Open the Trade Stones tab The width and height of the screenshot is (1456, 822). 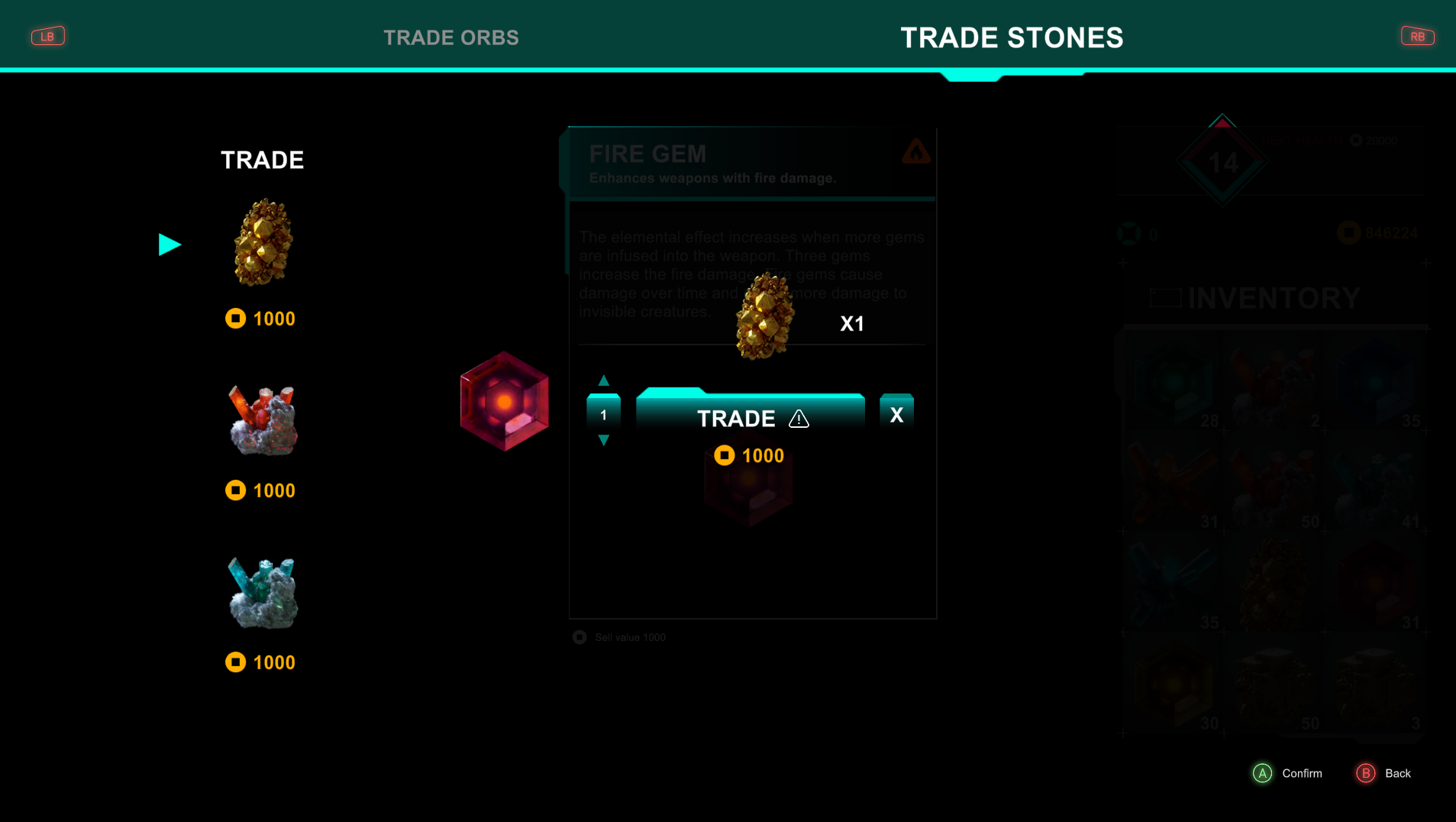pos(1012,37)
